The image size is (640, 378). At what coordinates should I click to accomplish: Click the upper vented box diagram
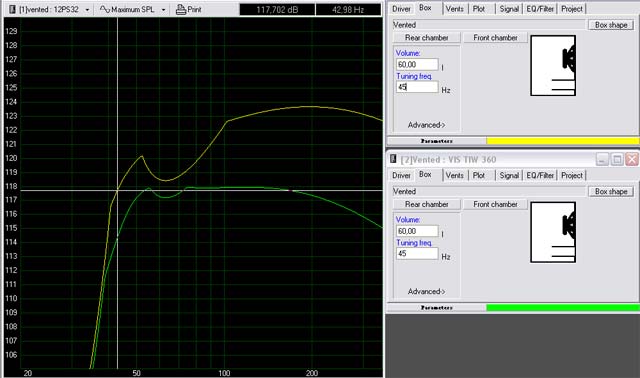coord(553,66)
